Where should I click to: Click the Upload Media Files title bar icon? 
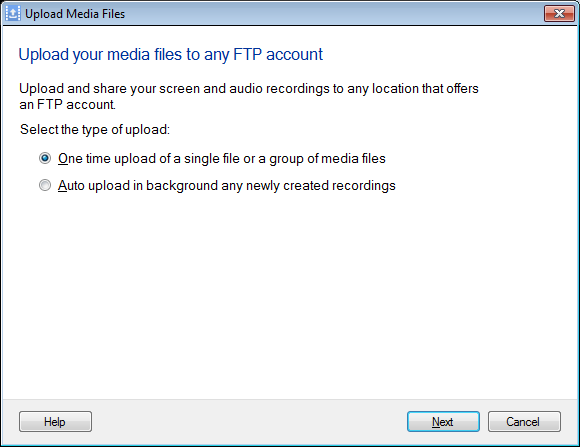tap(13, 14)
